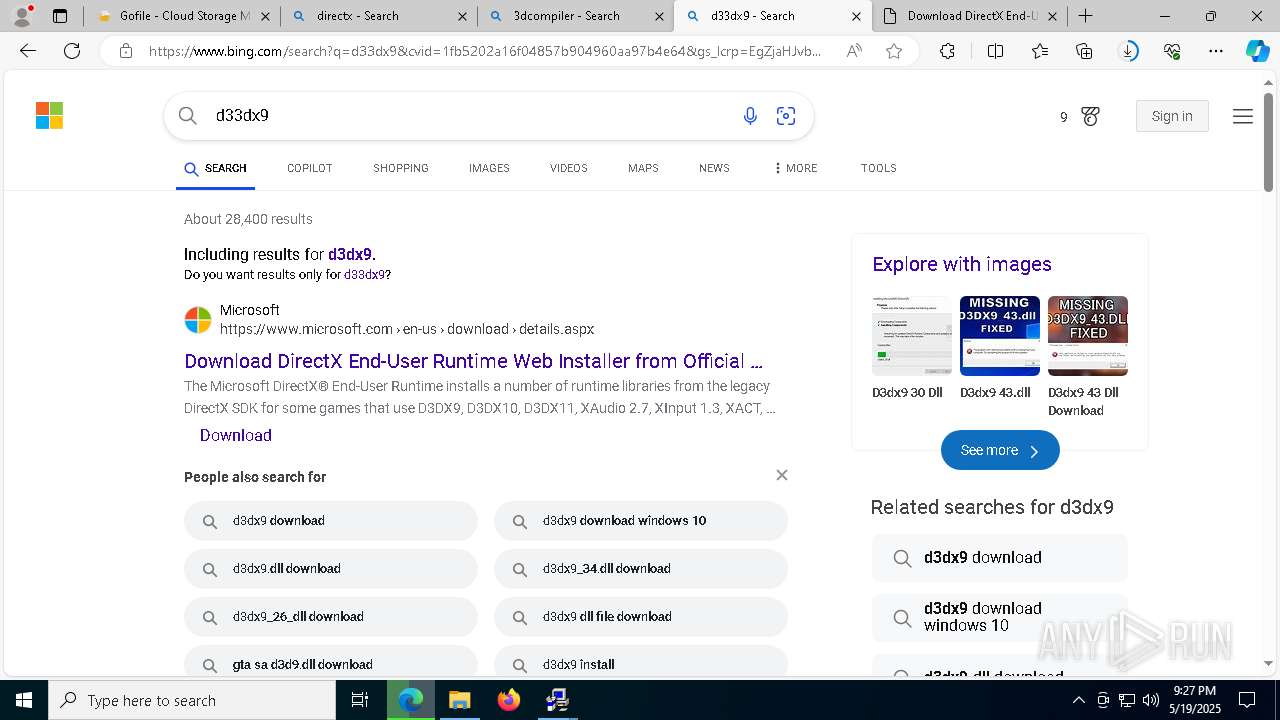This screenshot has width=1280, height=720.
Task: Open browser Extensions puzzle icon
Action: [947, 51]
